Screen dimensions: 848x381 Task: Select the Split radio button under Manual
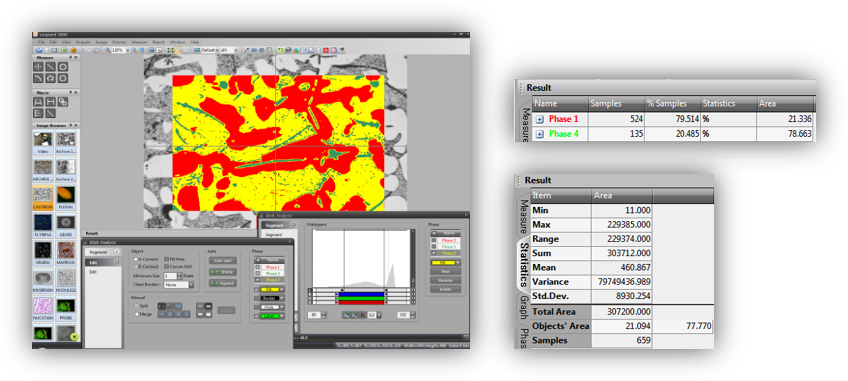[136, 306]
